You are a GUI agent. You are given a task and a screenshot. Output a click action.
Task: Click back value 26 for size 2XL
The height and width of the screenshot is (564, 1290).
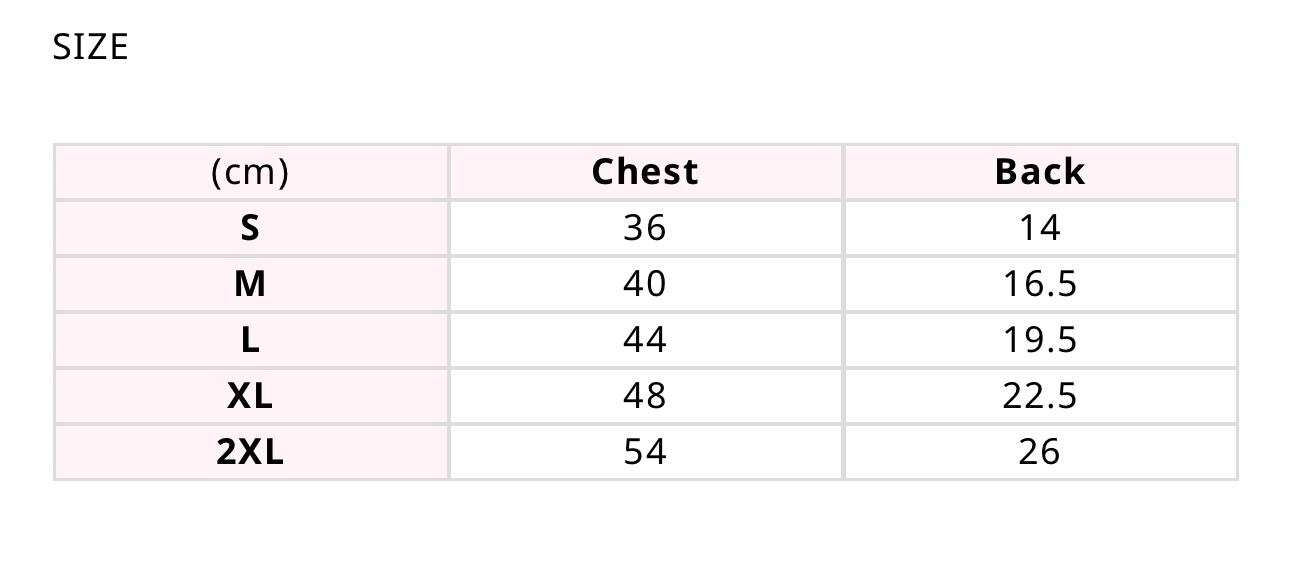(1039, 453)
